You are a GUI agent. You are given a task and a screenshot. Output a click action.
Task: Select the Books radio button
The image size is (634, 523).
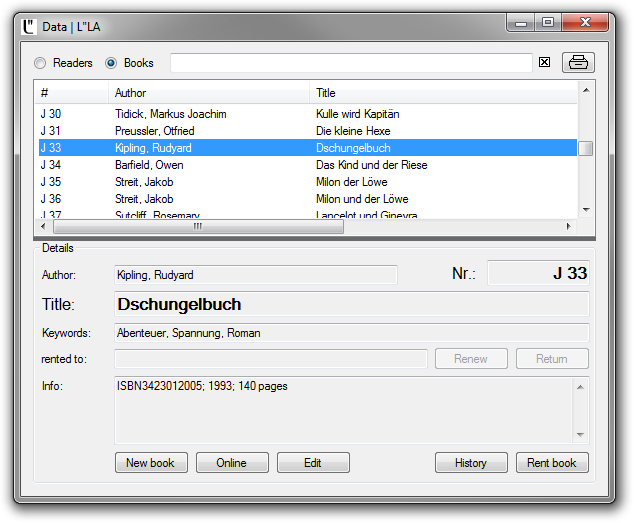pos(111,63)
